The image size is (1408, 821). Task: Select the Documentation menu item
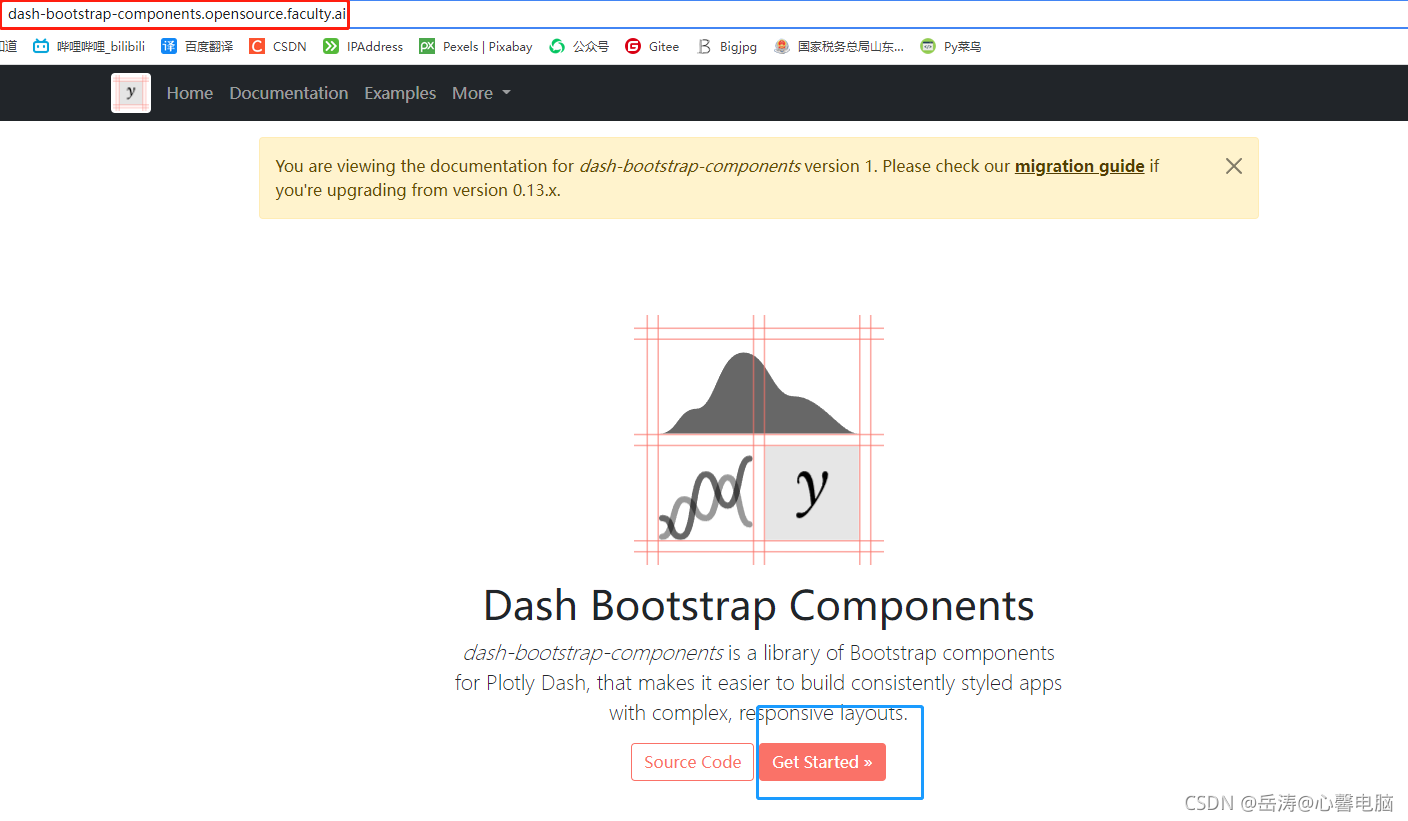point(288,92)
